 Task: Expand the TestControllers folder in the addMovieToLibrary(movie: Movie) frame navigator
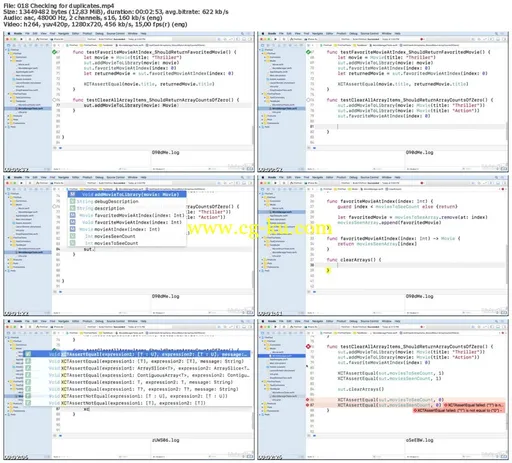[x=11, y=98]
